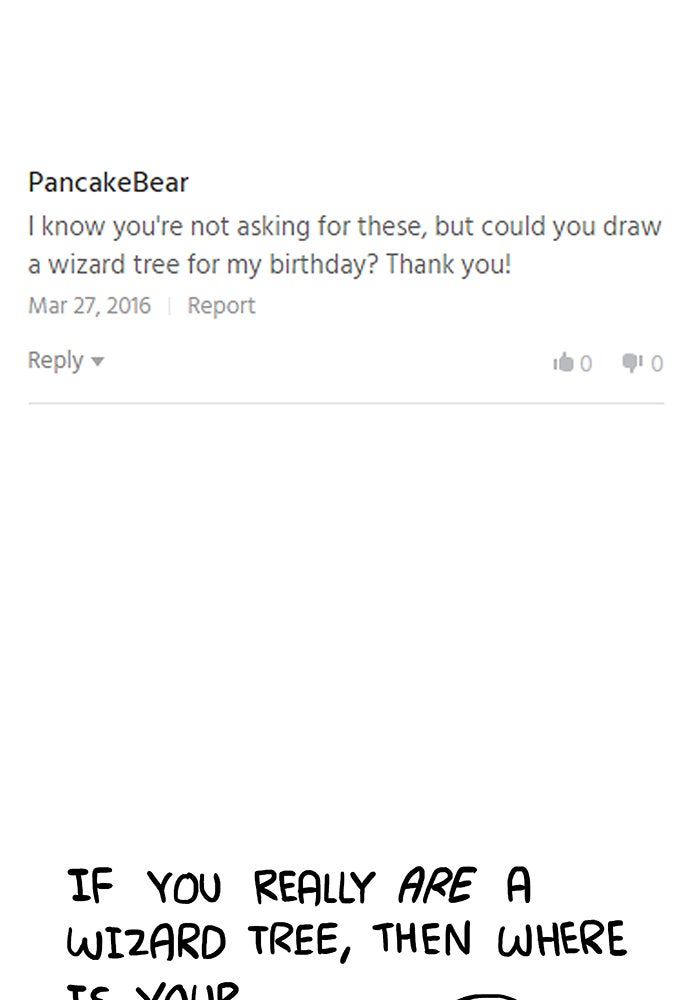Click the dislike count number

pos(657,364)
